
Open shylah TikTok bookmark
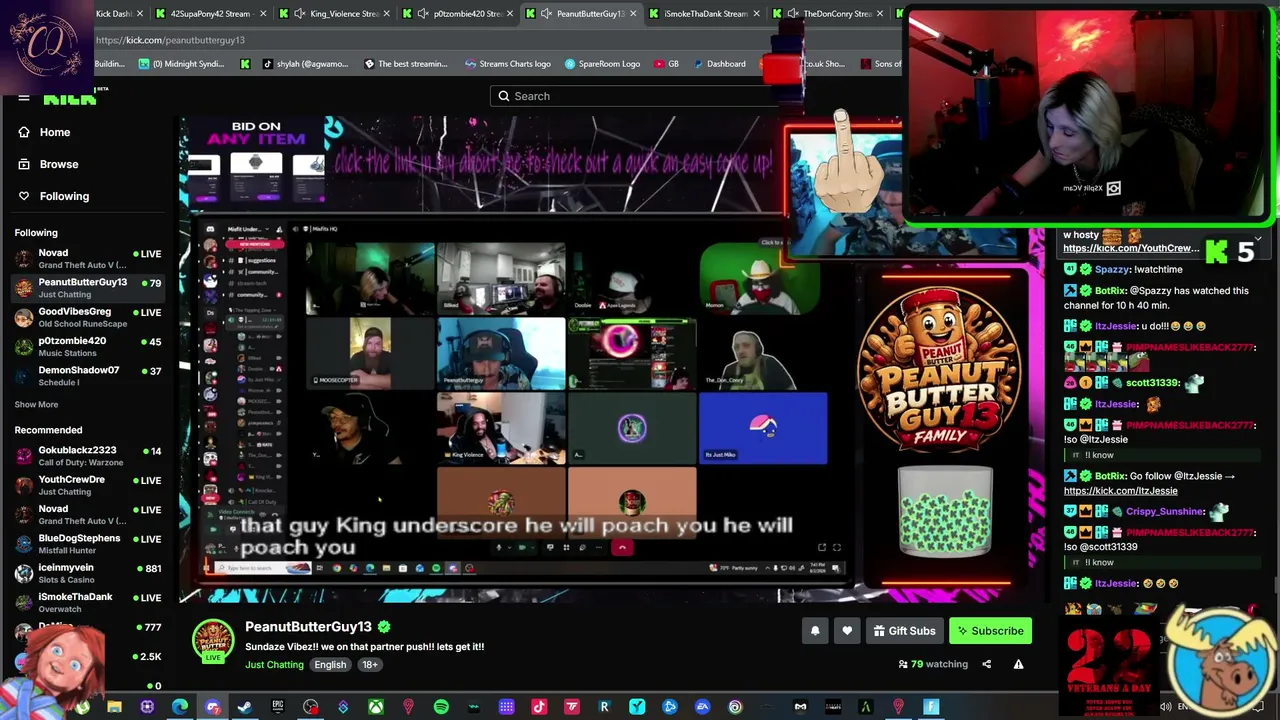(306, 64)
